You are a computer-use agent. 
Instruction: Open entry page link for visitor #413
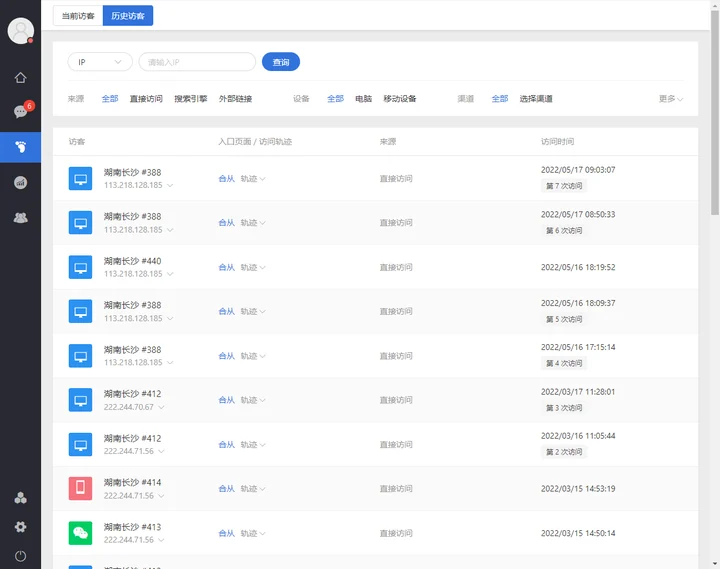coord(226,533)
